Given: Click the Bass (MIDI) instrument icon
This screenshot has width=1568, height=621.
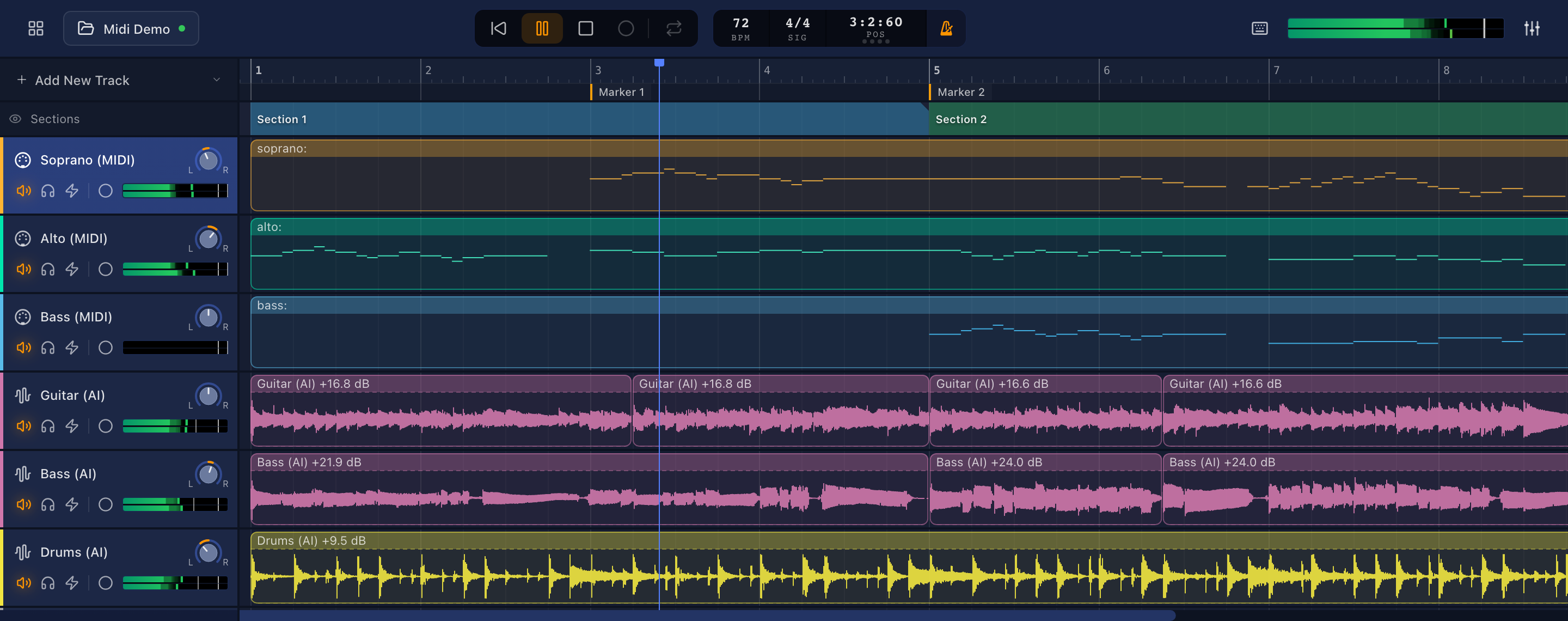Looking at the screenshot, I should click(x=22, y=317).
